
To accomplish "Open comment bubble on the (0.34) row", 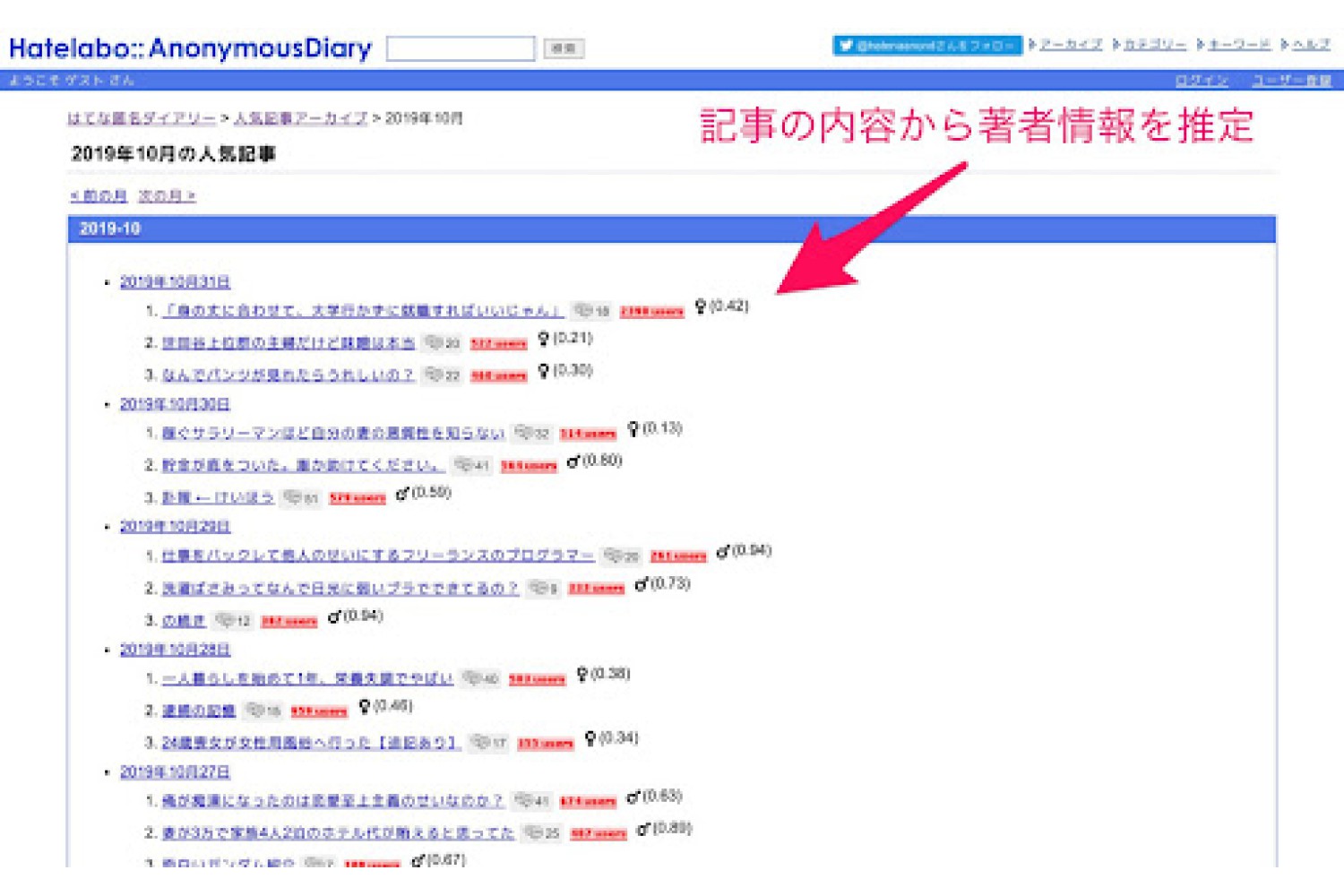I will [489, 743].
